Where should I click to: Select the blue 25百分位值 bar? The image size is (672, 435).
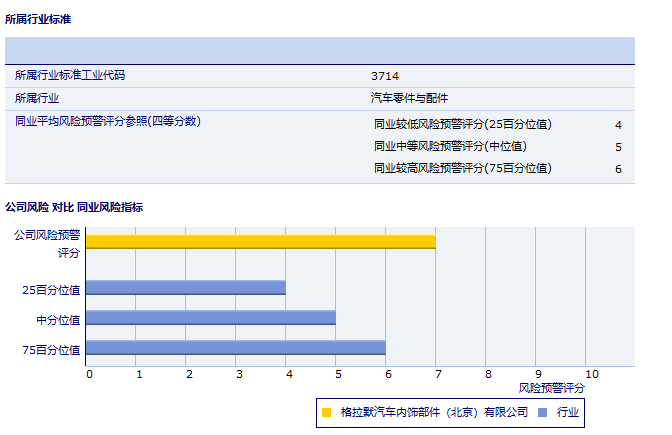coord(185,288)
